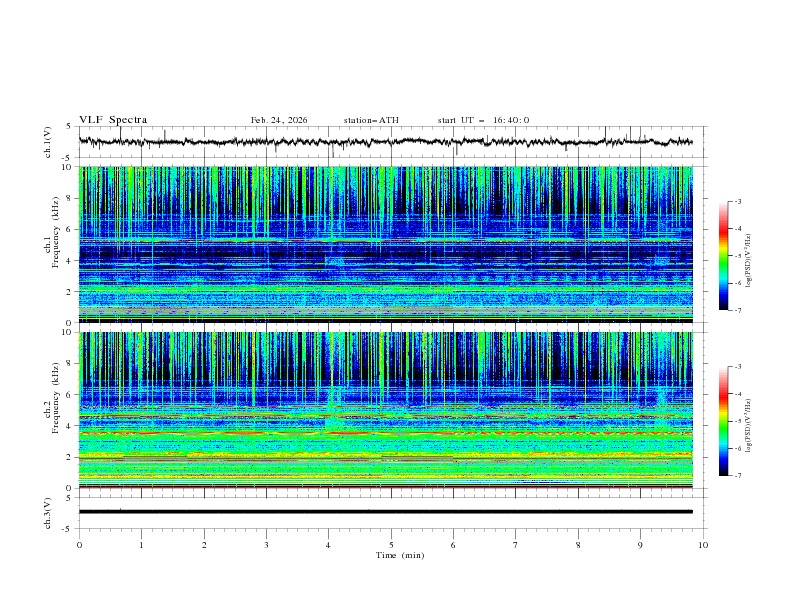Click the 5 minute tick on the time axis
The image size is (792, 612).
click(x=391, y=545)
